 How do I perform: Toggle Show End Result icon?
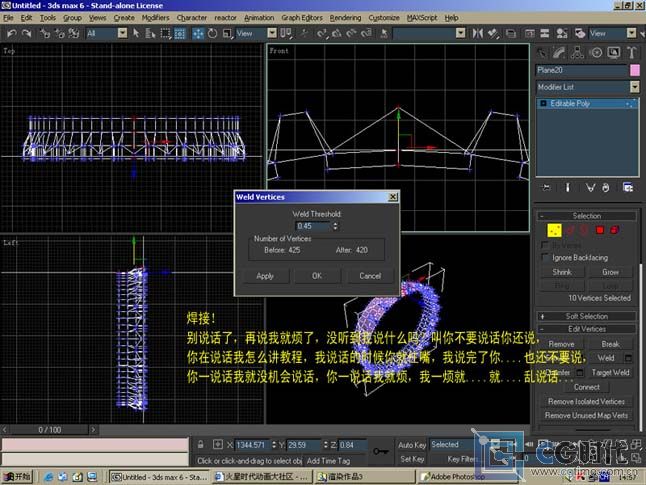[x=568, y=188]
